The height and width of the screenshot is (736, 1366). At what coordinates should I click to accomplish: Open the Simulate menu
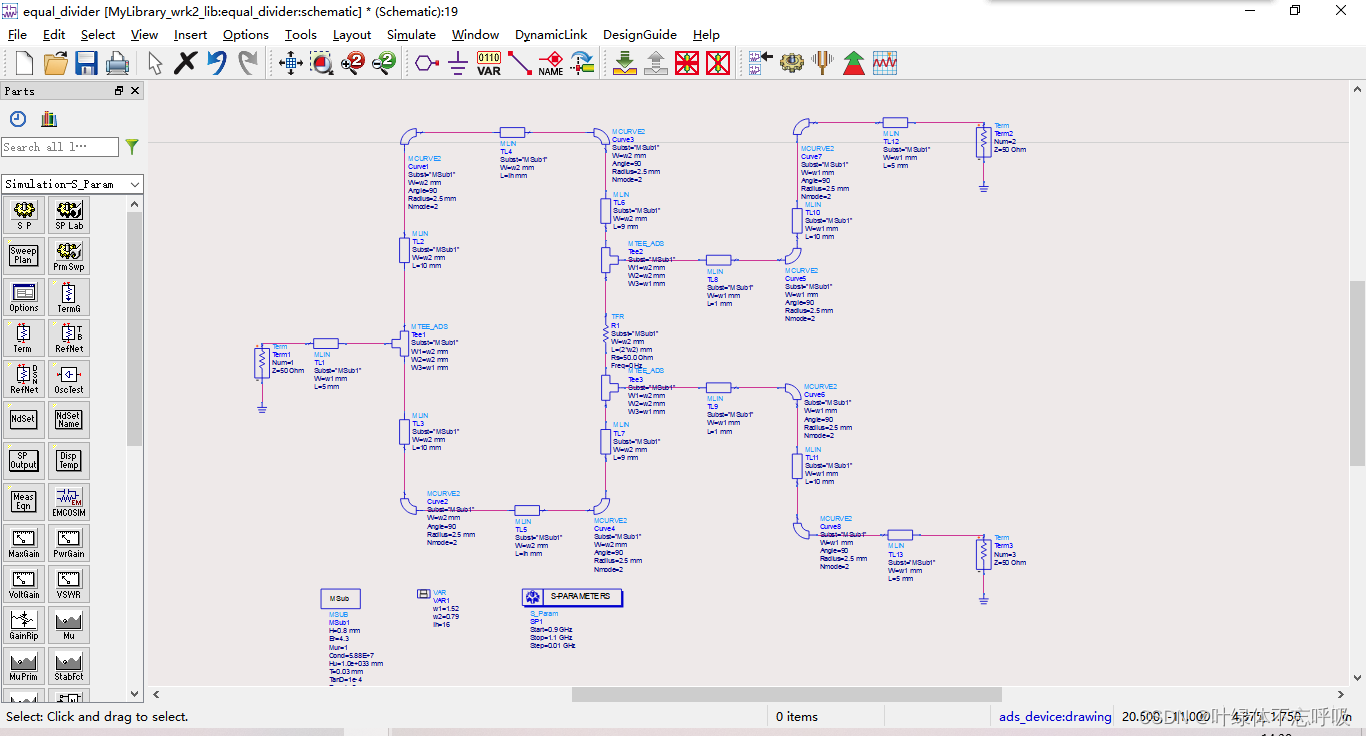[411, 34]
